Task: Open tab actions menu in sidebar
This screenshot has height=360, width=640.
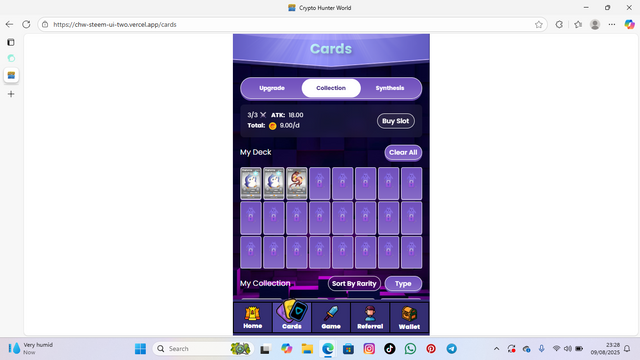Action: [x=11, y=42]
